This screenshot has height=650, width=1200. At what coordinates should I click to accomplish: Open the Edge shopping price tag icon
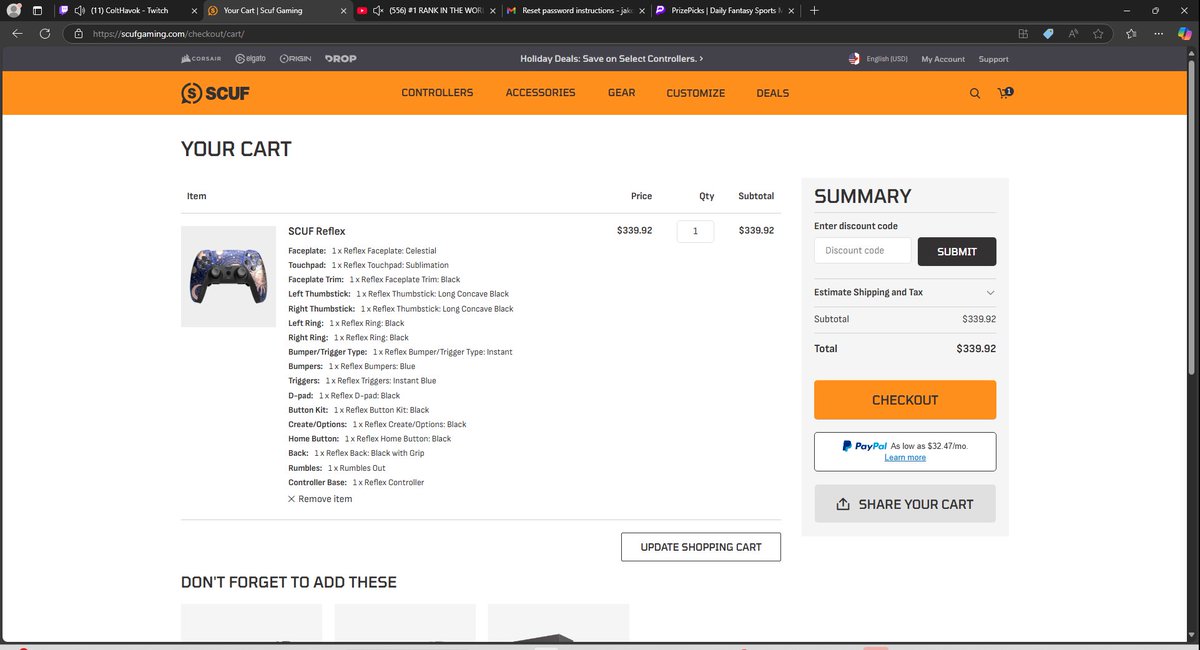pyautogui.click(x=1048, y=33)
